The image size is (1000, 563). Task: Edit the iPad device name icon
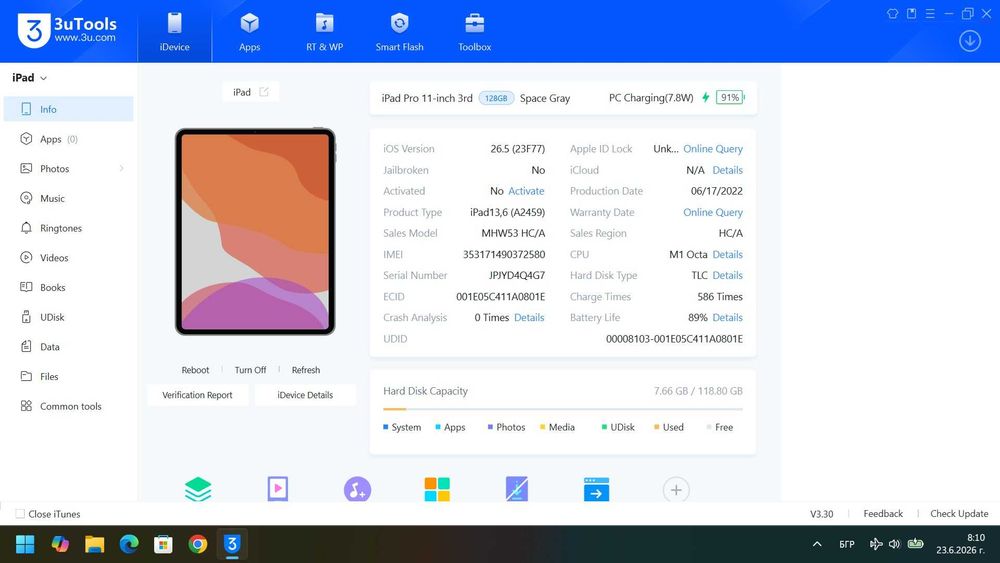(x=264, y=92)
